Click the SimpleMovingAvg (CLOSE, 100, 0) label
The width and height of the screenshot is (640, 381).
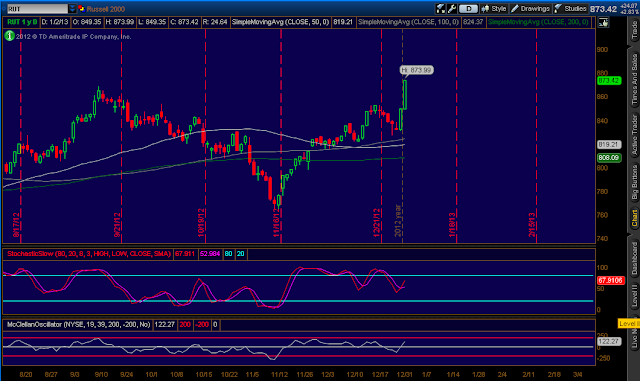click(x=409, y=22)
